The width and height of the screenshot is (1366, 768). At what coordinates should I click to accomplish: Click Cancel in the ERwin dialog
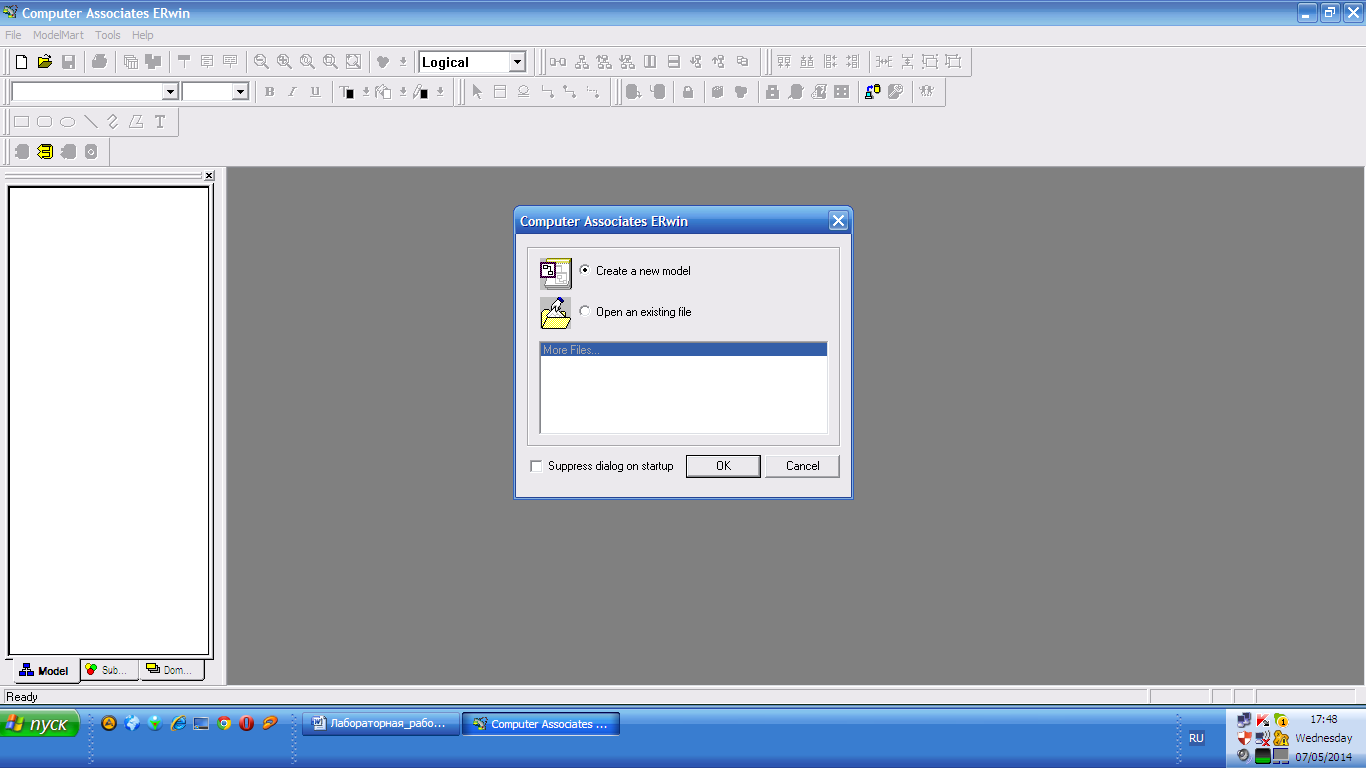(802, 466)
